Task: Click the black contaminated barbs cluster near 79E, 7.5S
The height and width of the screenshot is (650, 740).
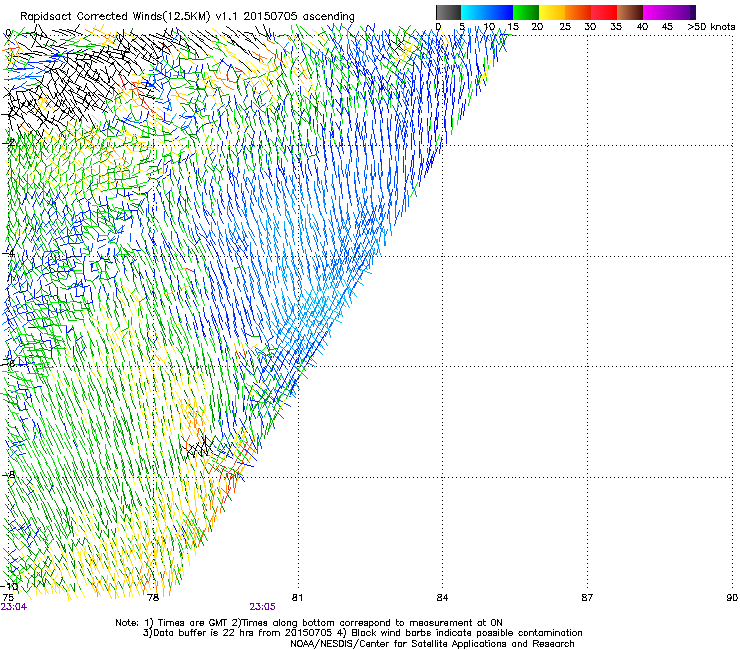Action: point(197,446)
